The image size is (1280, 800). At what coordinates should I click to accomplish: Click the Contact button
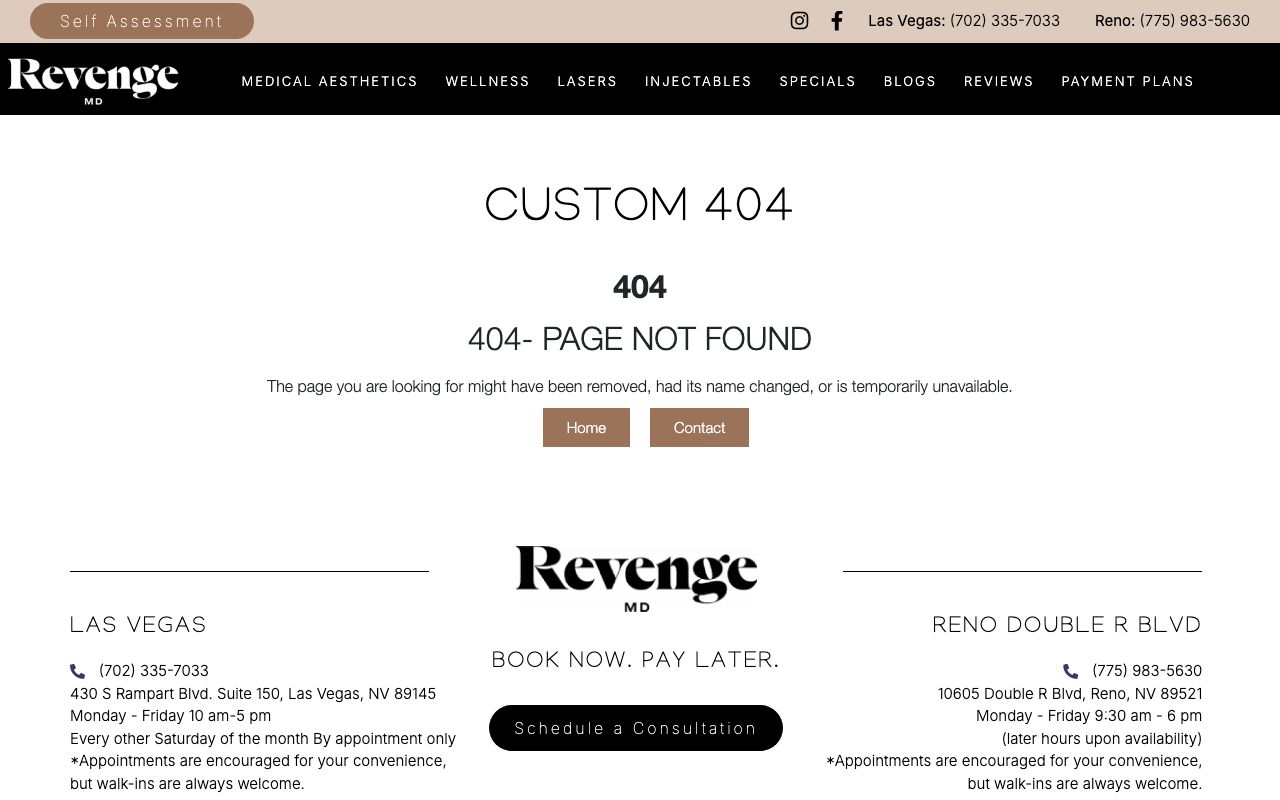coord(699,427)
